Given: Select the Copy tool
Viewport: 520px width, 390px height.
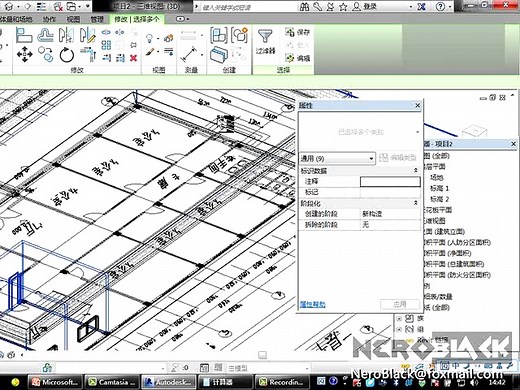Looking at the screenshot, I should (x=46, y=54).
